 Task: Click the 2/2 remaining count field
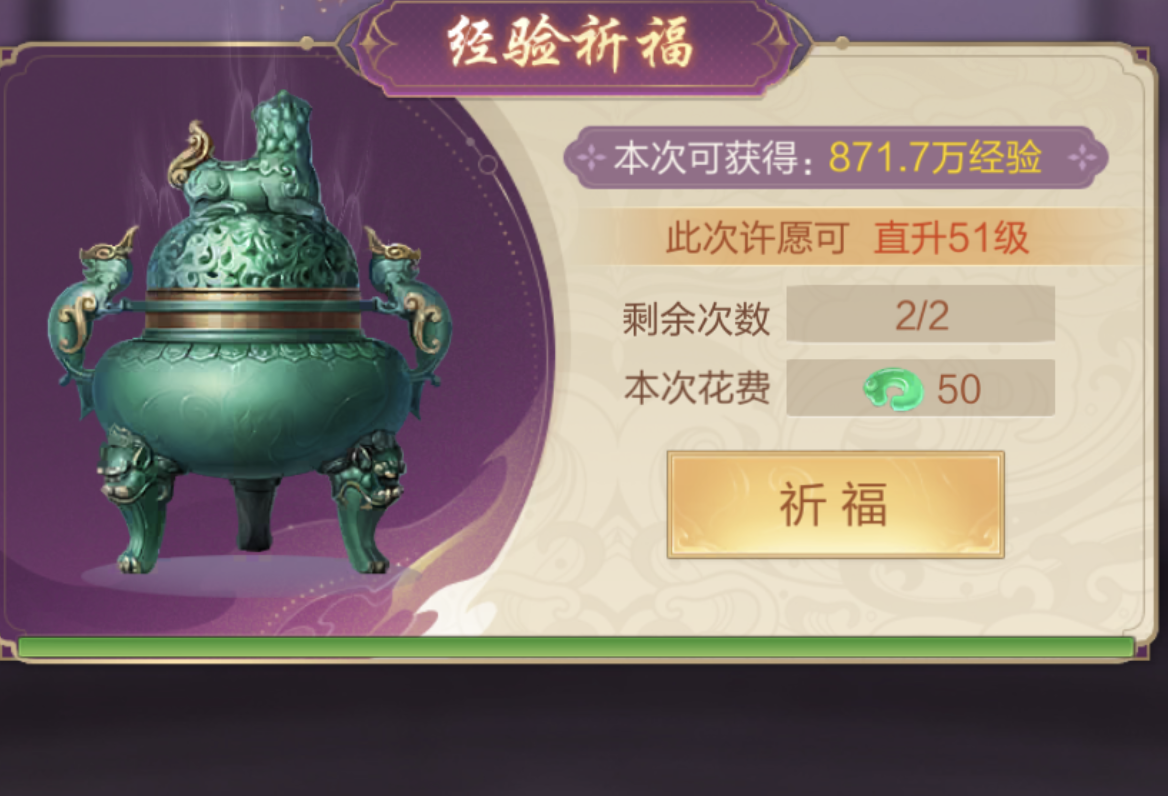[921, 315]
